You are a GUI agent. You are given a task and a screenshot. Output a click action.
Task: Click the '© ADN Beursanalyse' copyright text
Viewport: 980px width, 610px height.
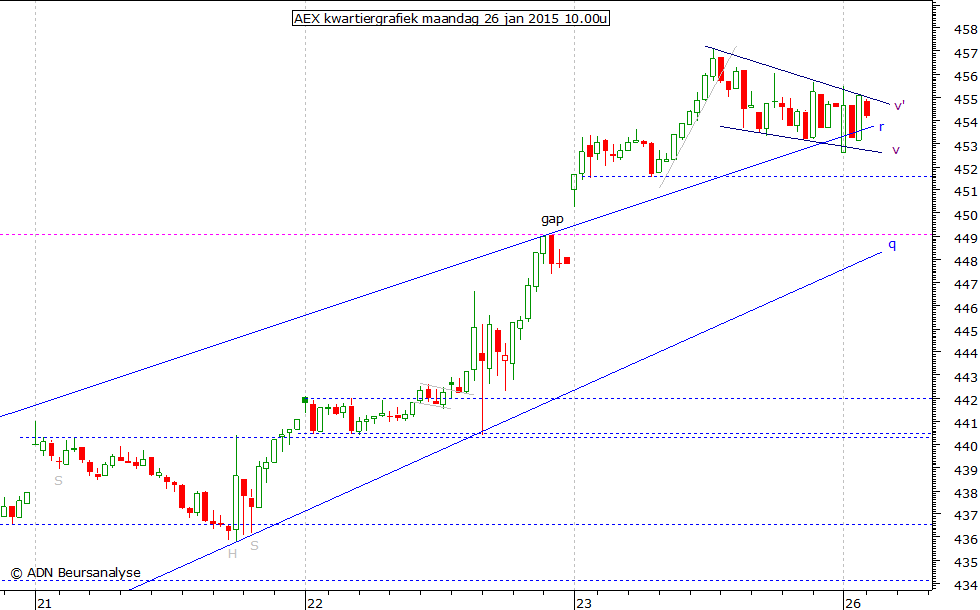[x=76, y=572]
